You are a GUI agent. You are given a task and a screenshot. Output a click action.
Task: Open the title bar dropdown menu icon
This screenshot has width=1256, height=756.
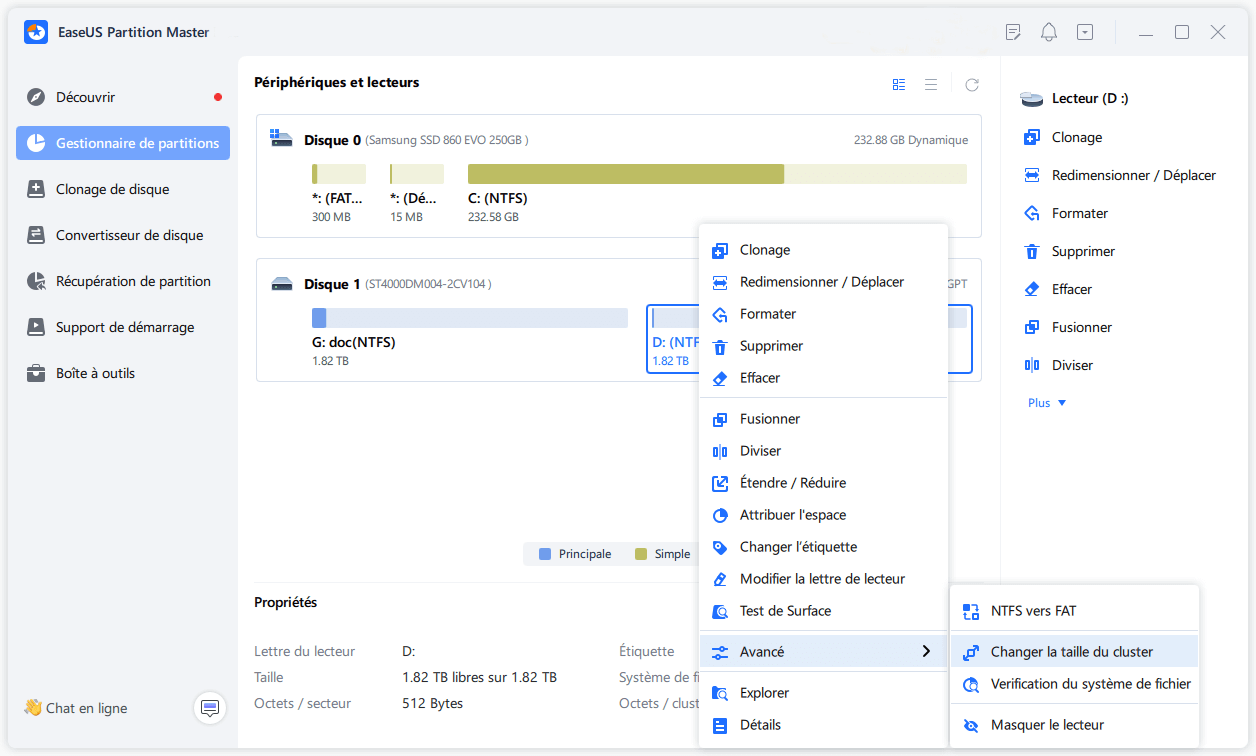pos(1085,32)
